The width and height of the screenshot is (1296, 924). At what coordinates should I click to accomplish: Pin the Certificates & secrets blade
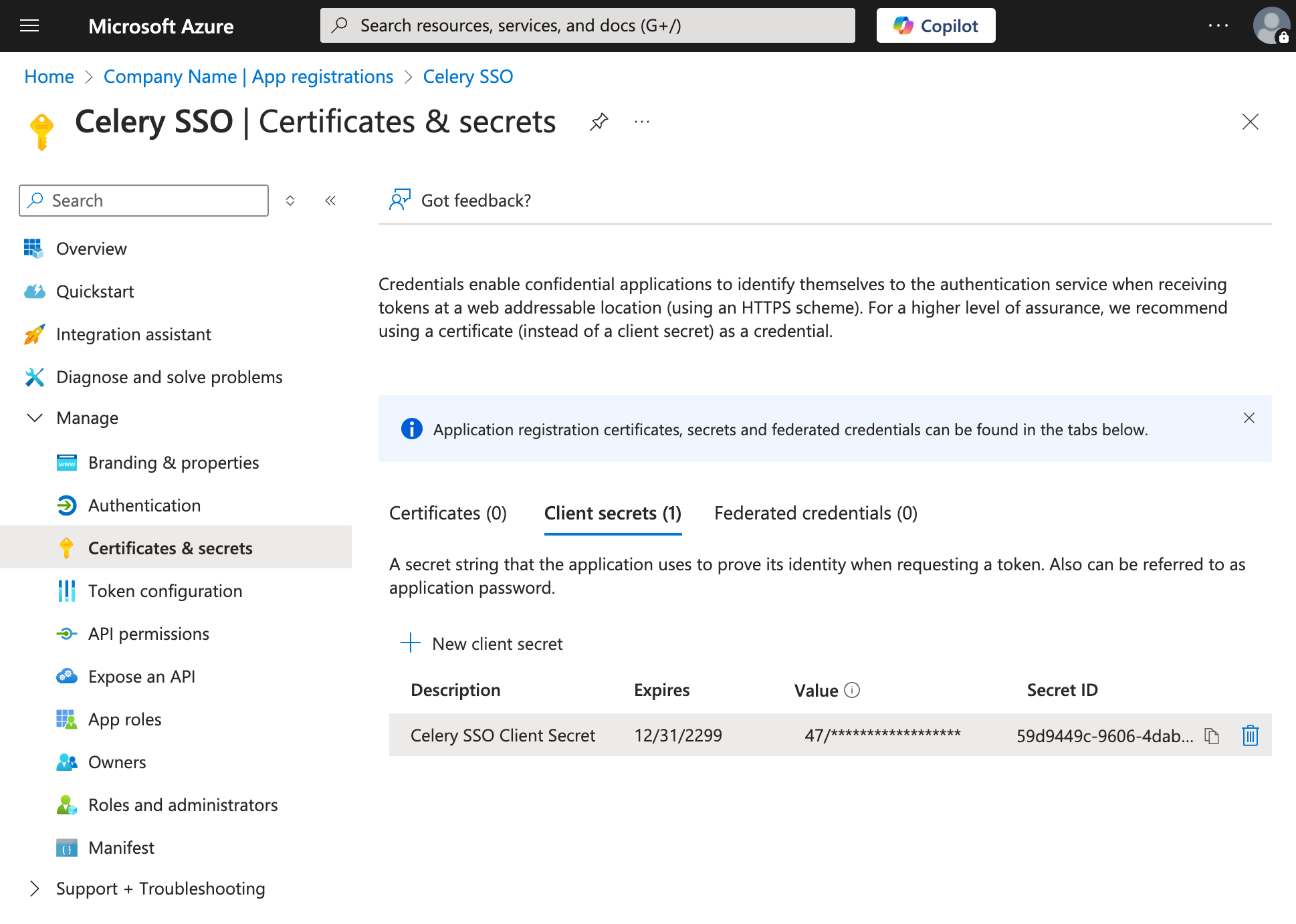pos(599,122)
